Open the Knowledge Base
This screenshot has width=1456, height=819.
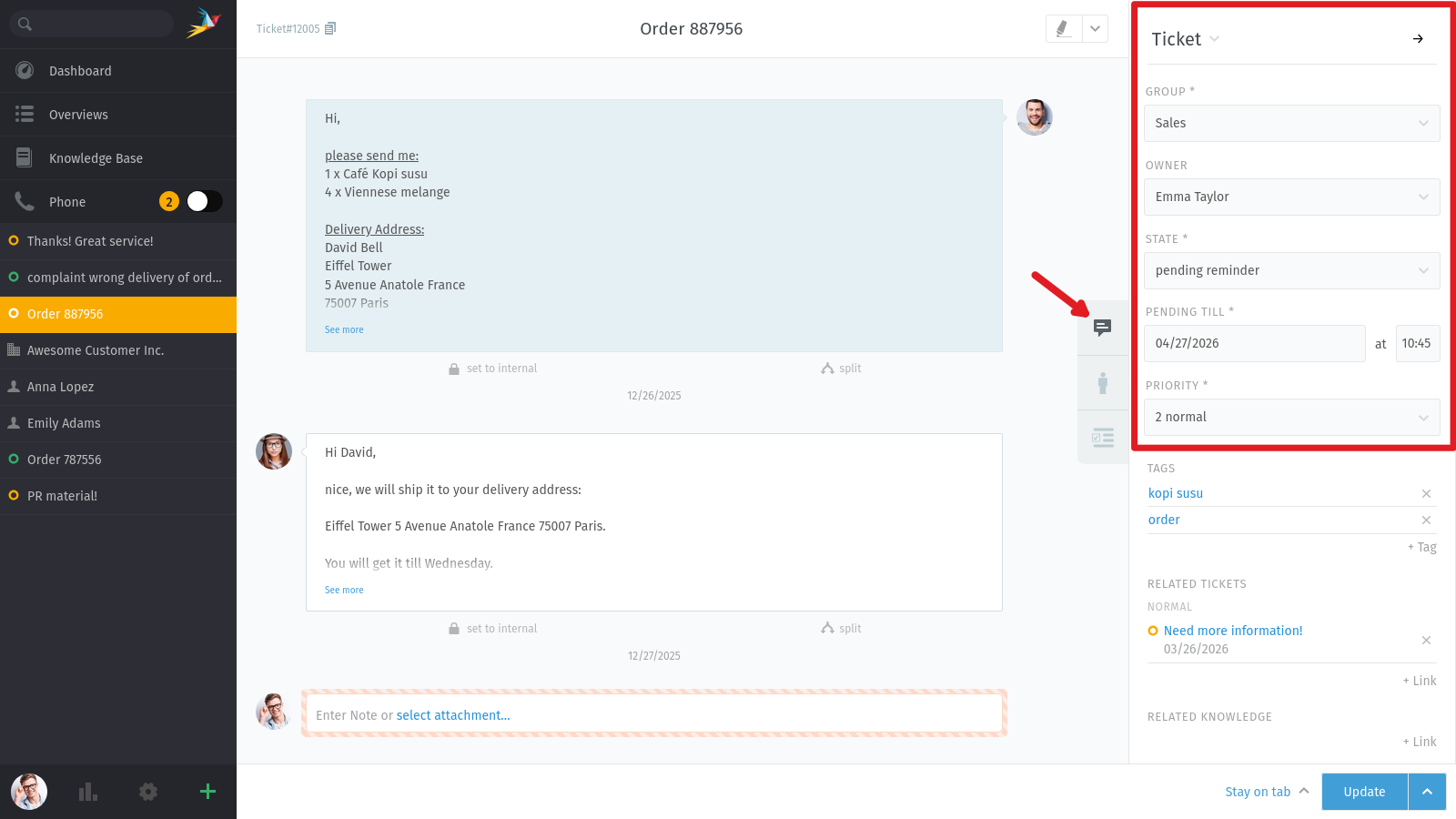(x=118, y=158)
